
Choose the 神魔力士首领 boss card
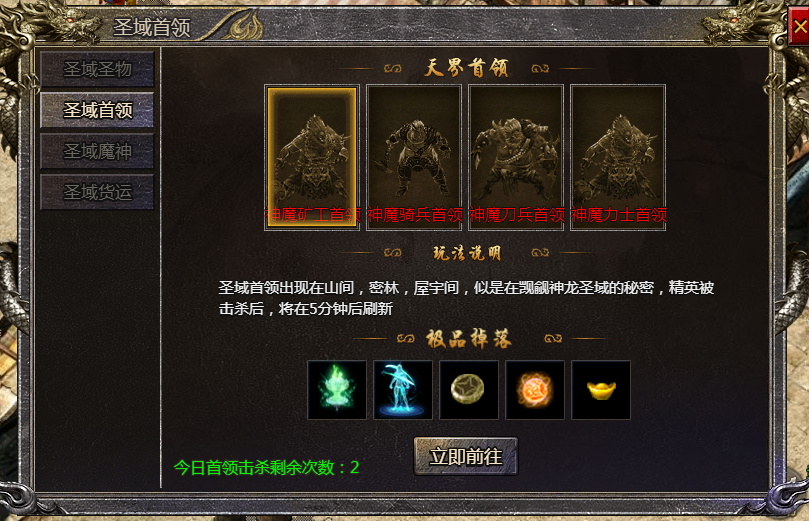pos(618,157)
